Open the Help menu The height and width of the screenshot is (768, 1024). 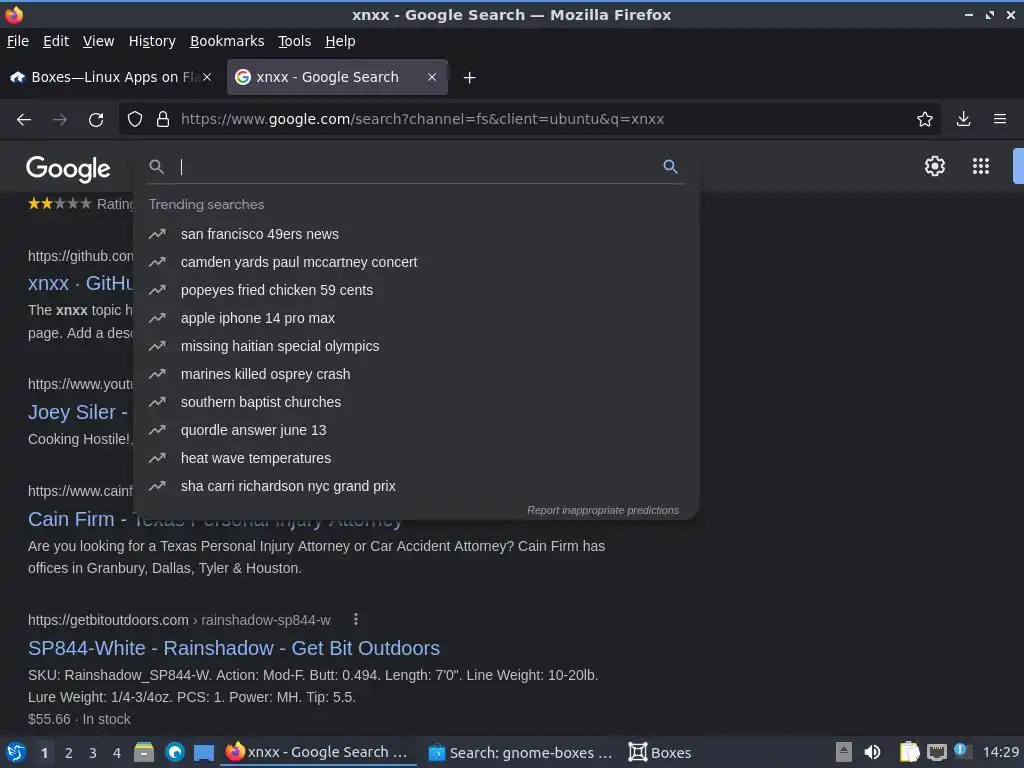pyautogui.click(x=340, y=41)
